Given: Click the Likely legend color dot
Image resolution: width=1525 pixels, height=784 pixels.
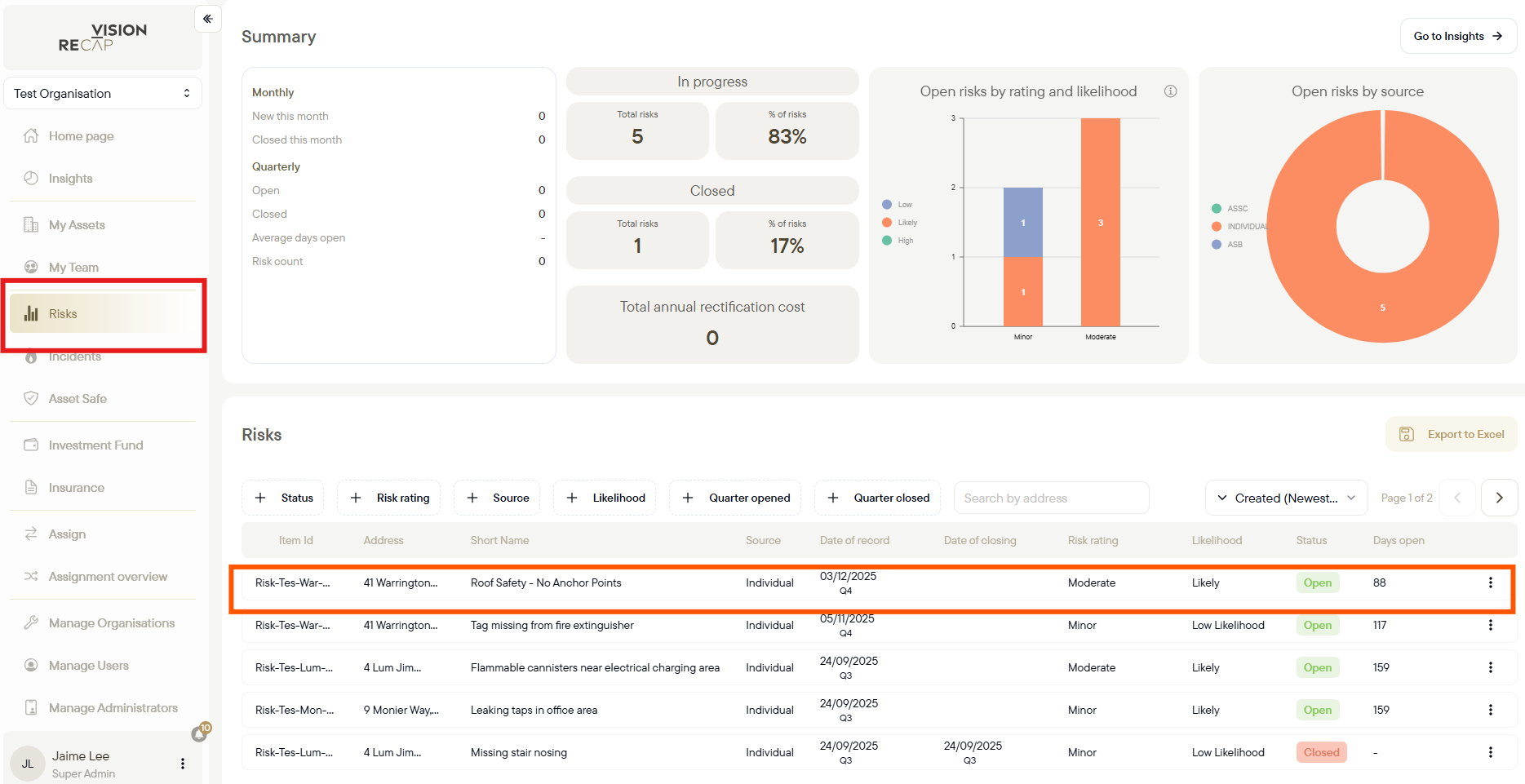Looking at the screenshot, I should pos(887,223).
